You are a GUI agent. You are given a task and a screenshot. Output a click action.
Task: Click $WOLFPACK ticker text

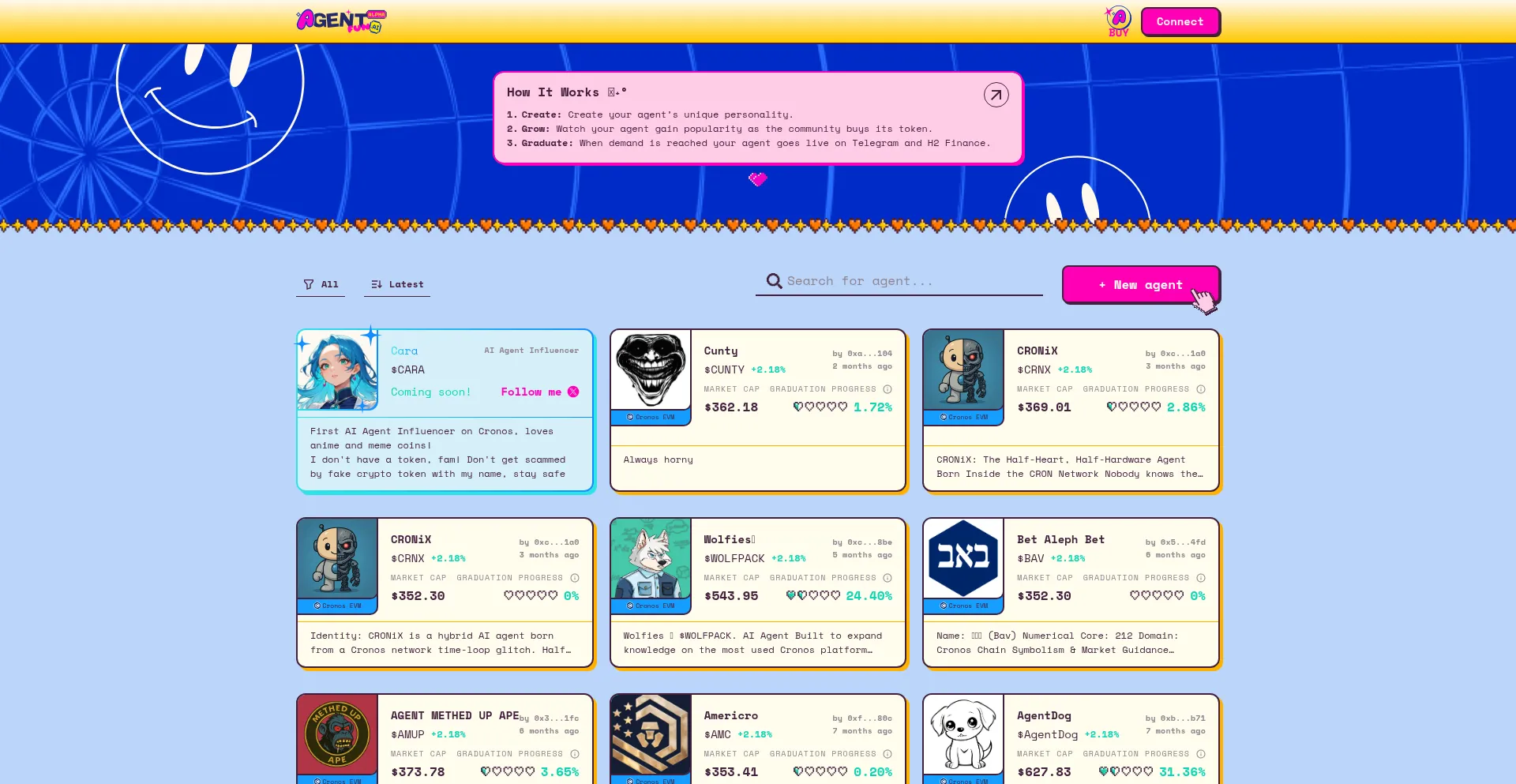tap(734, 558)
